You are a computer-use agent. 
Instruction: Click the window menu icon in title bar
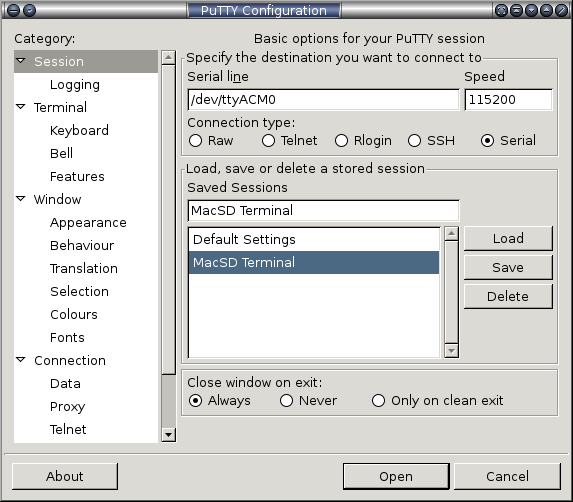click(x=13, y=10)
